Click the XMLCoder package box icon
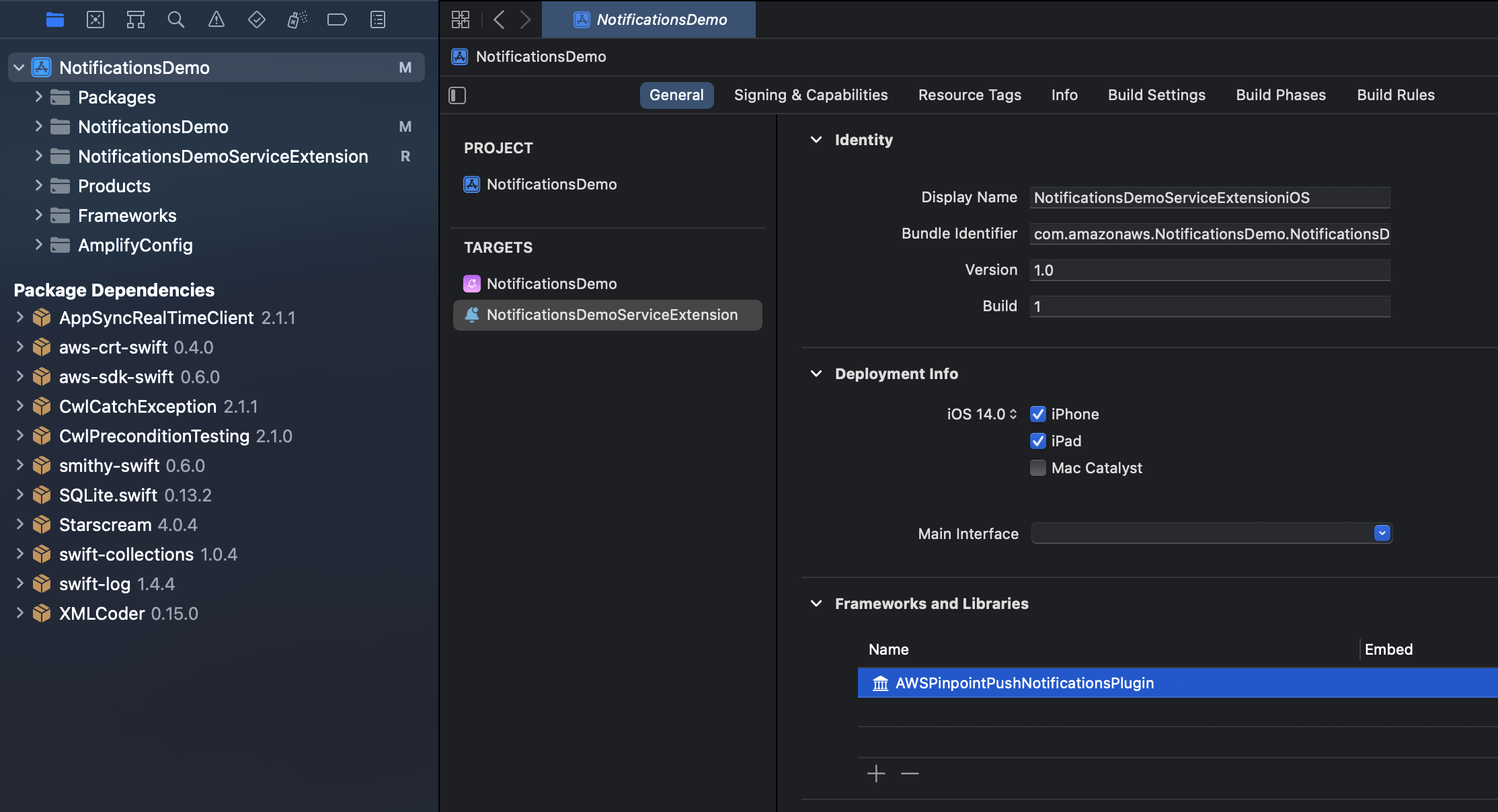 pyautogui.click(x=42, y=613)
